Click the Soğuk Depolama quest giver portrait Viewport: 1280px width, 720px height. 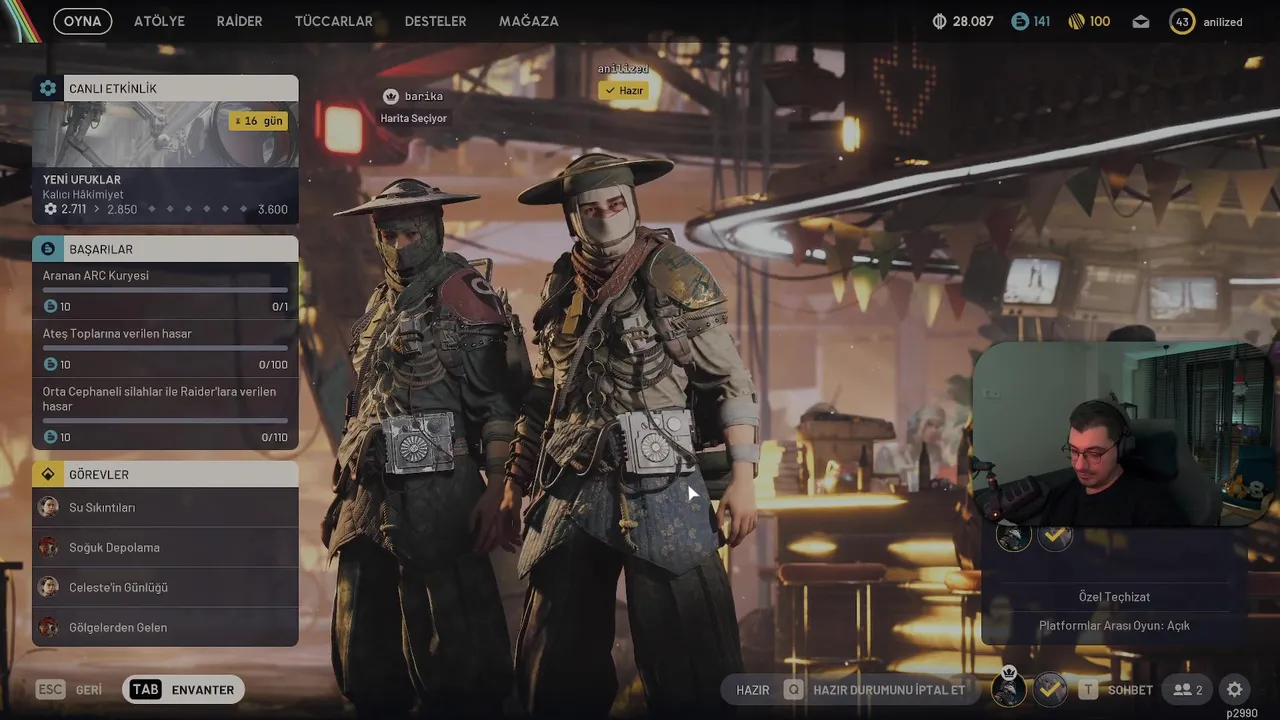pyautogui.click(x=48, y=547)
